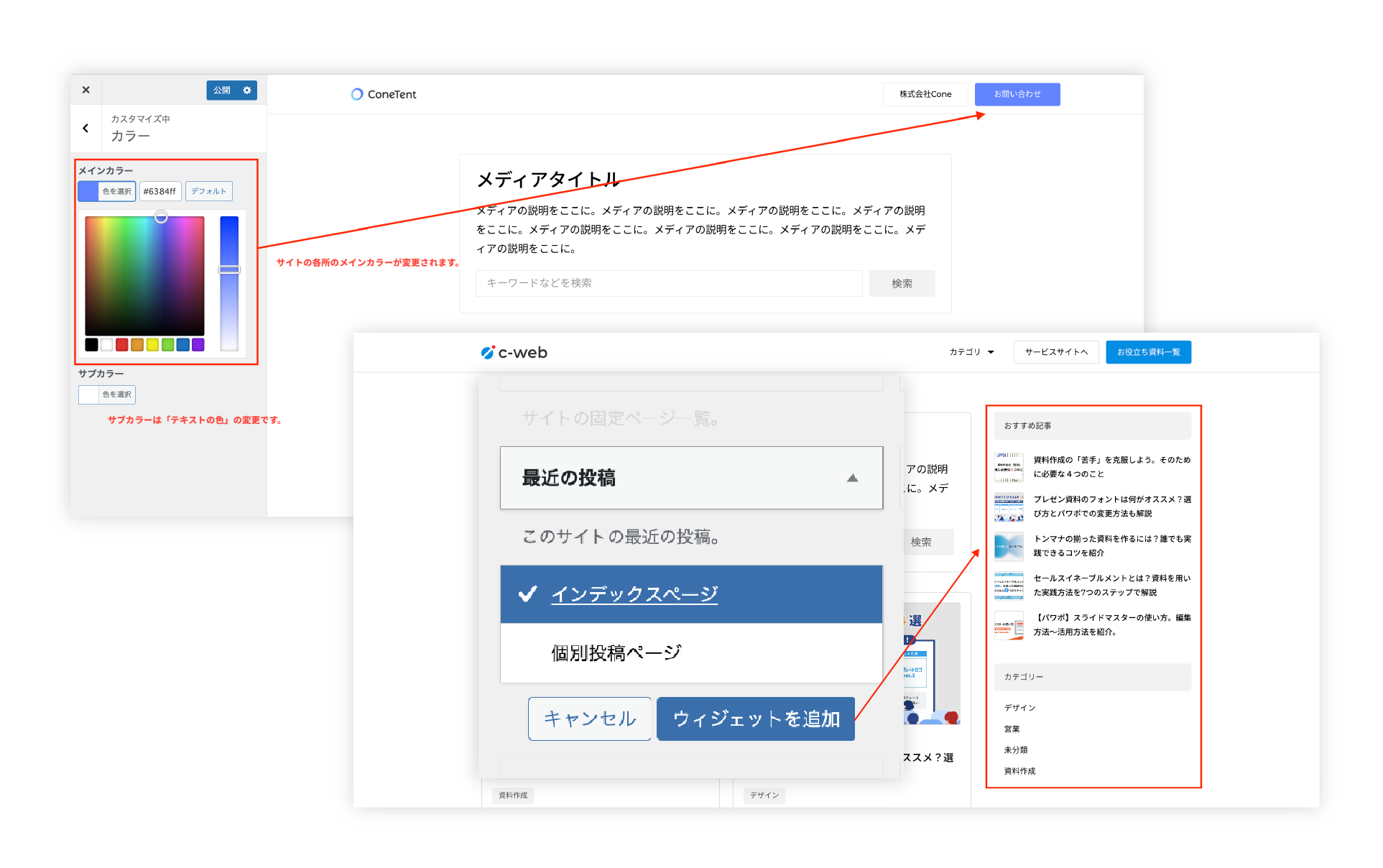Screen dimensions: 1383x868
Task: Click thumbnail of 資料作成の「苦手」 article
Action: point(1009,467)
